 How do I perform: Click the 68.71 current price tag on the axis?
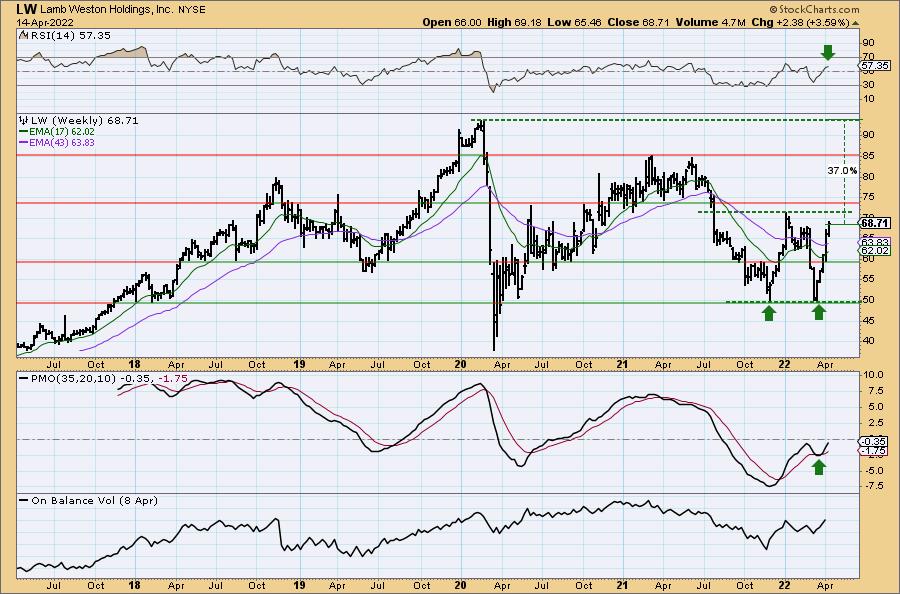876,223
